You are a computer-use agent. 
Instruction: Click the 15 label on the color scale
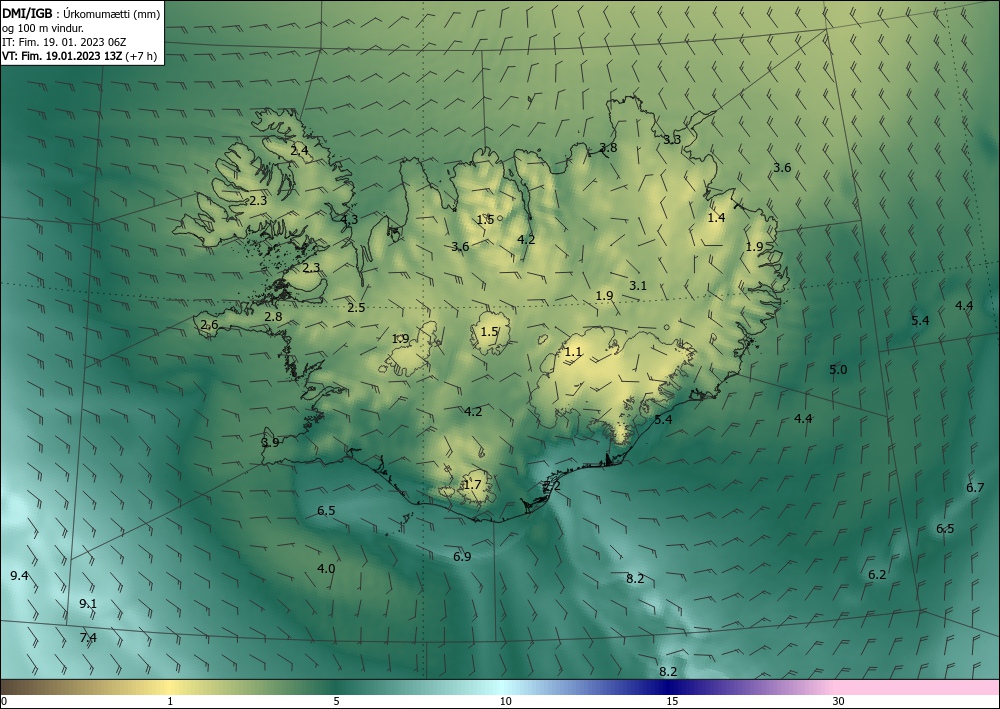tap(672, 702)
